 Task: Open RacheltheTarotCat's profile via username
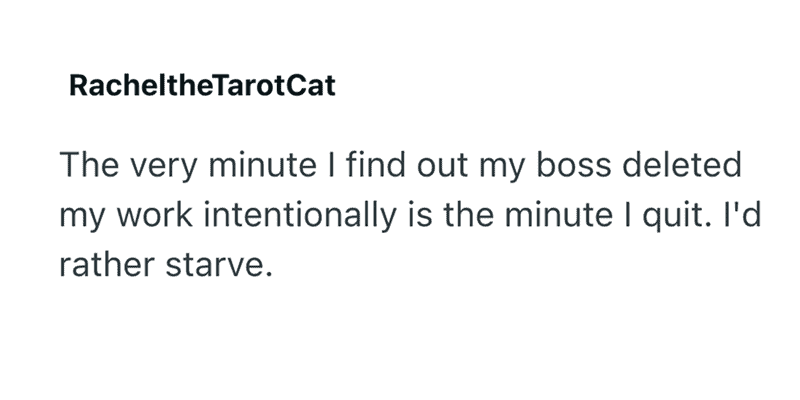pyautogui.click(x=203, y=85)
